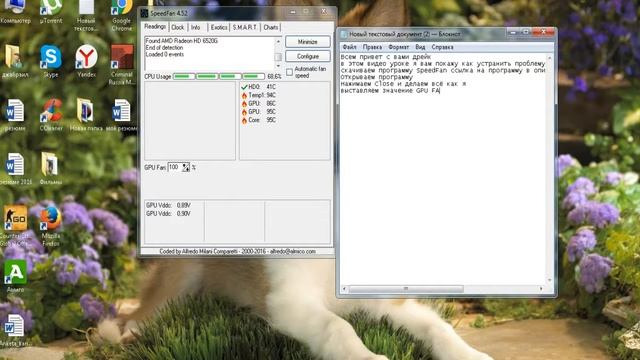This screenshot has width=640, height=360.
Task: Click the GPU Fan spinner arrows
Action: (x=186, y=167)
